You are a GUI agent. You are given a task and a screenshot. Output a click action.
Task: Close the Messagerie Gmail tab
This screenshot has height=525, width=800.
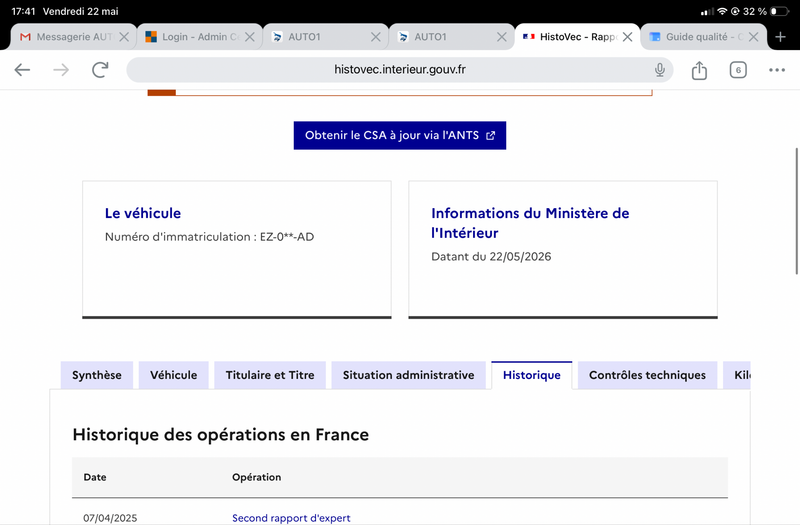(124, 37)
